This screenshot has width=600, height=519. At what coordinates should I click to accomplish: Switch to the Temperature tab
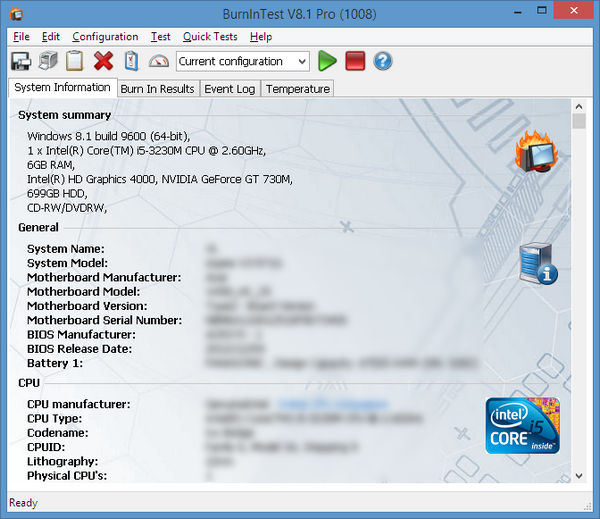(x=298, y=89)
